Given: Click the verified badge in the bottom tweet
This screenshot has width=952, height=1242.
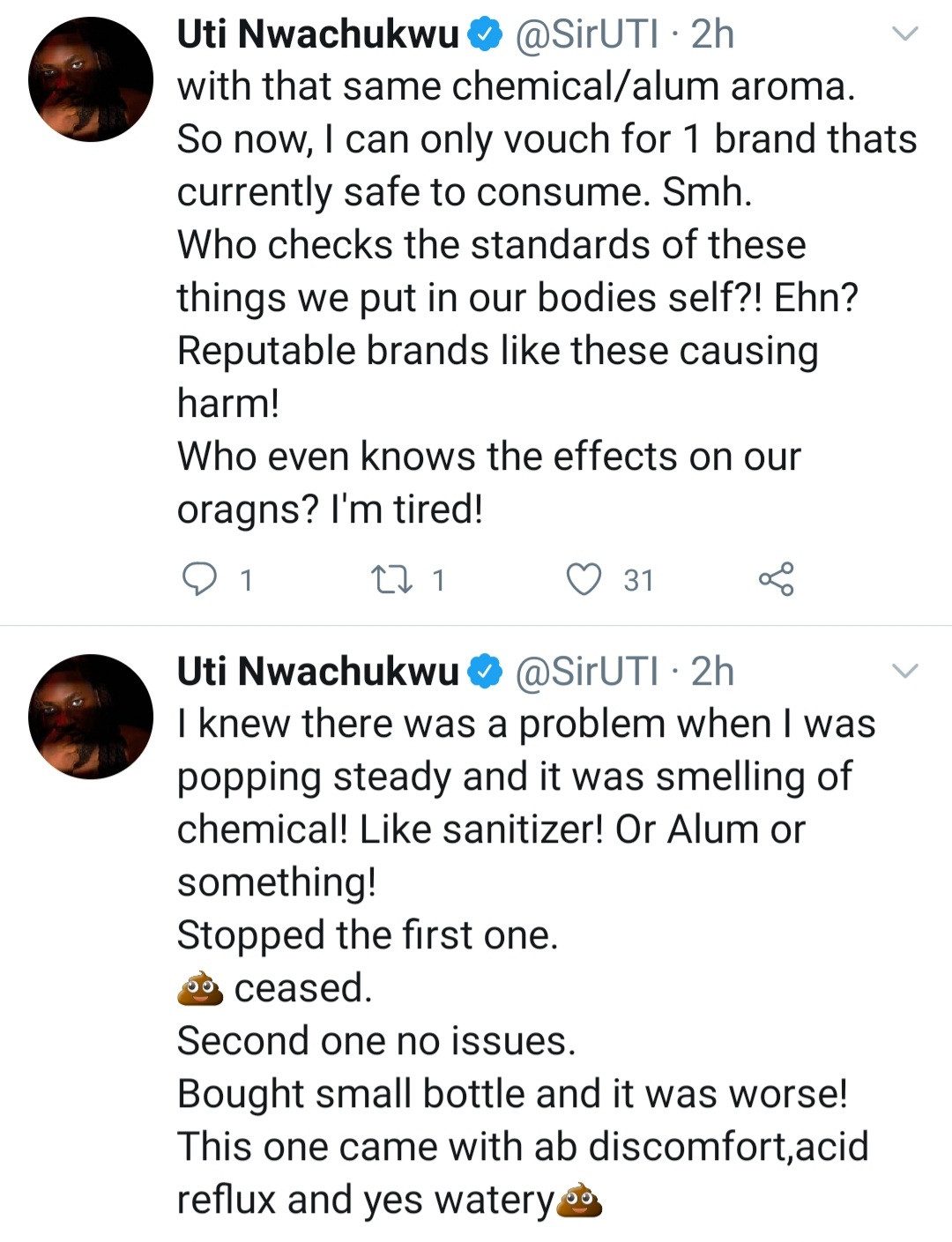Looking at the screenshot, I should pyautogui.click(x=484, y=672).
